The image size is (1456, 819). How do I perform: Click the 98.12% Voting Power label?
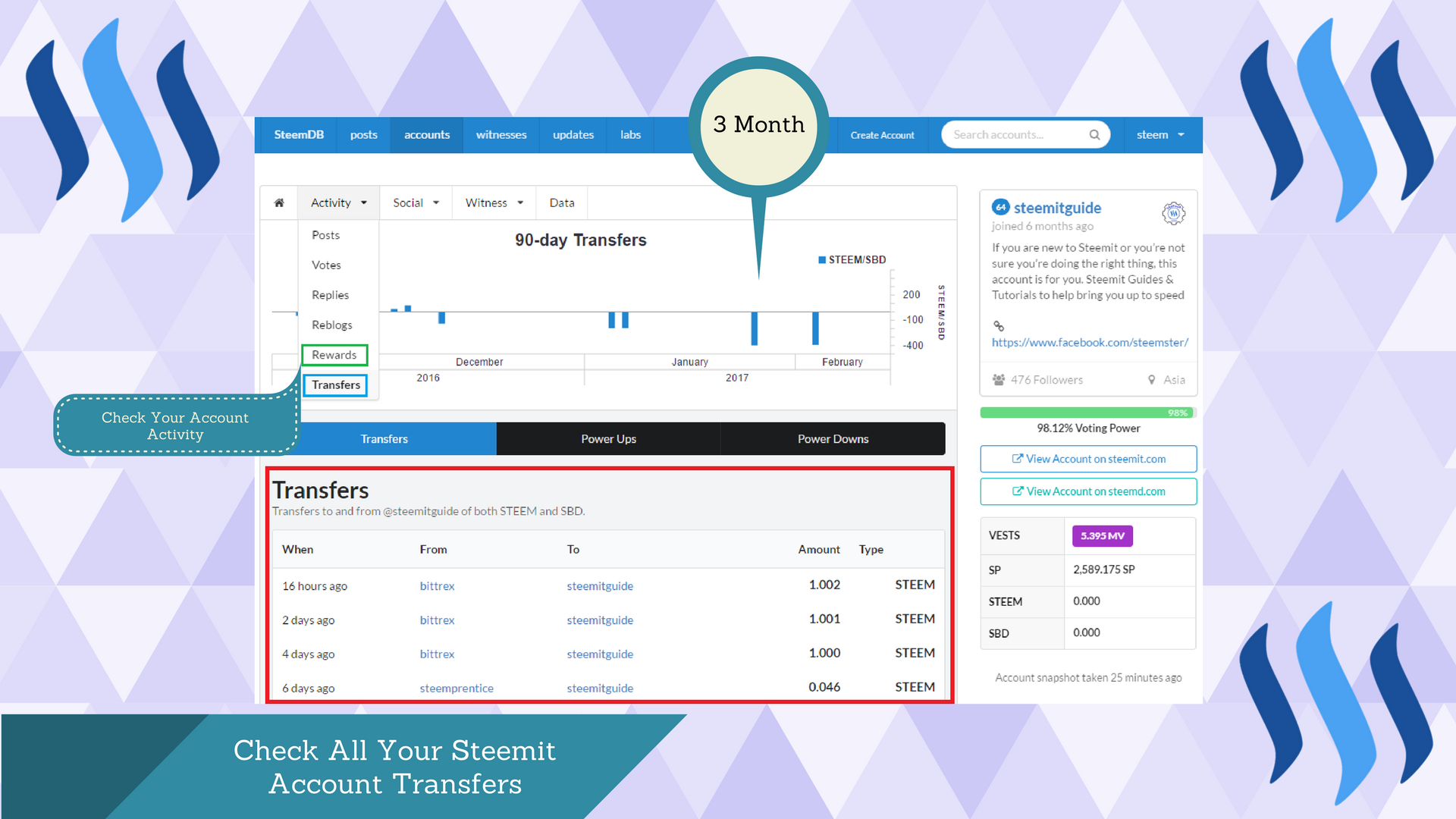(1088, 428)
